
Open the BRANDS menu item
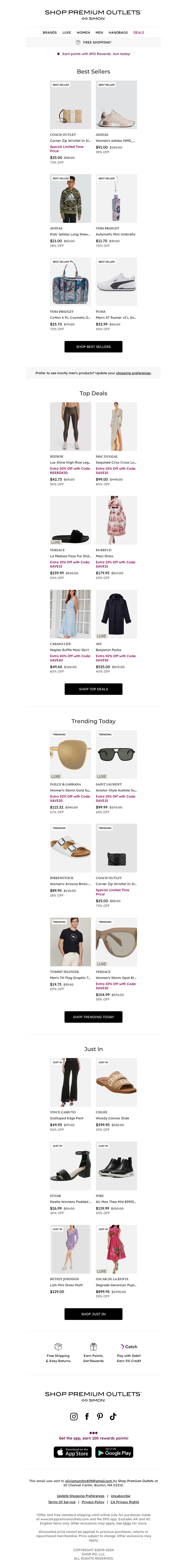(50, 32)
